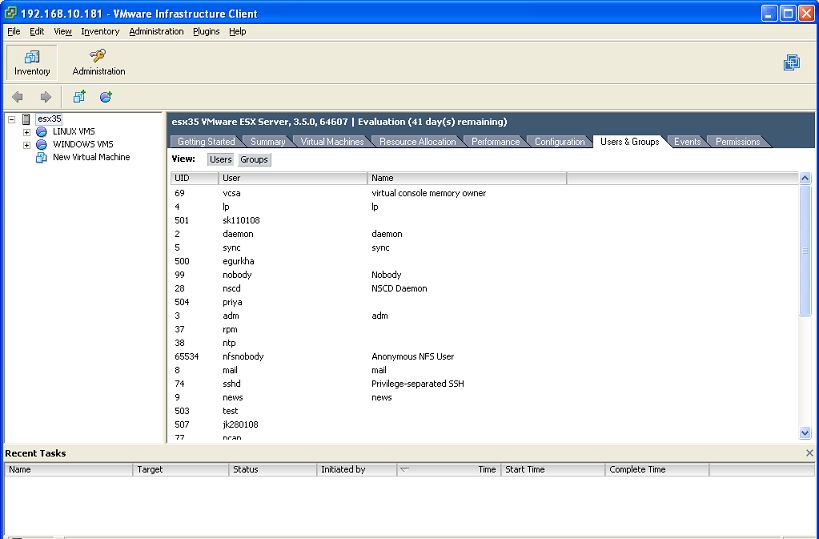
Task: Open the View menu
Action: pyautogui.click(x=63, y=31)
